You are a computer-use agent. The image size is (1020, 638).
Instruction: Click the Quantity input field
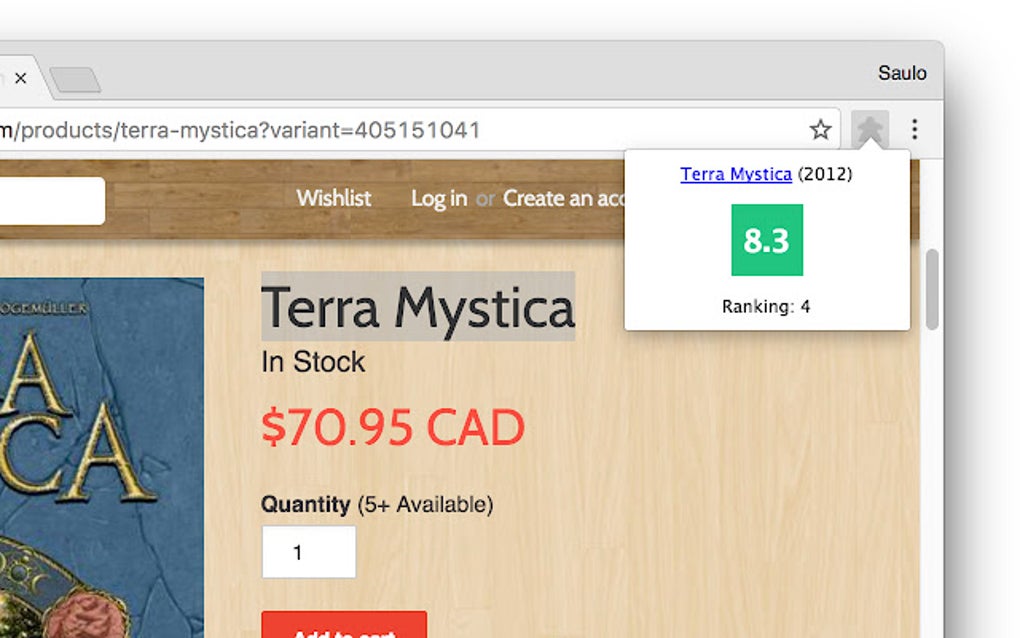(x=309, y=552)
